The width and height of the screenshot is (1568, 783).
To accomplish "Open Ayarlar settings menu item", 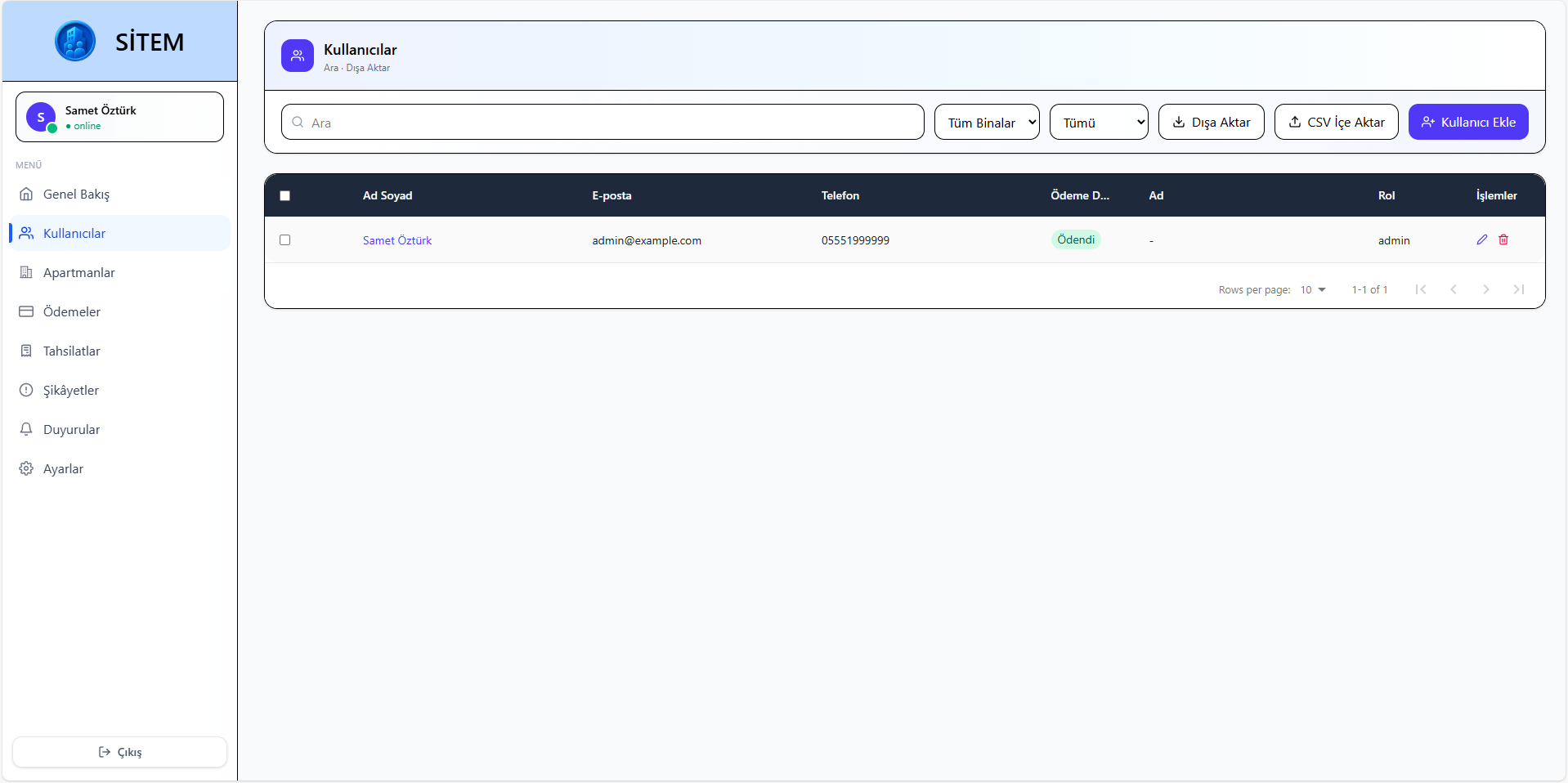I will (63, 468).
